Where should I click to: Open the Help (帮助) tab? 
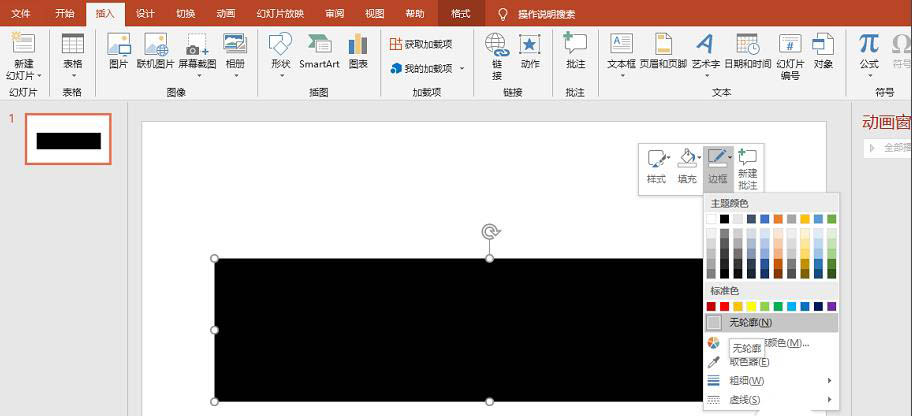pyautogui.click(x=415, y=13)
